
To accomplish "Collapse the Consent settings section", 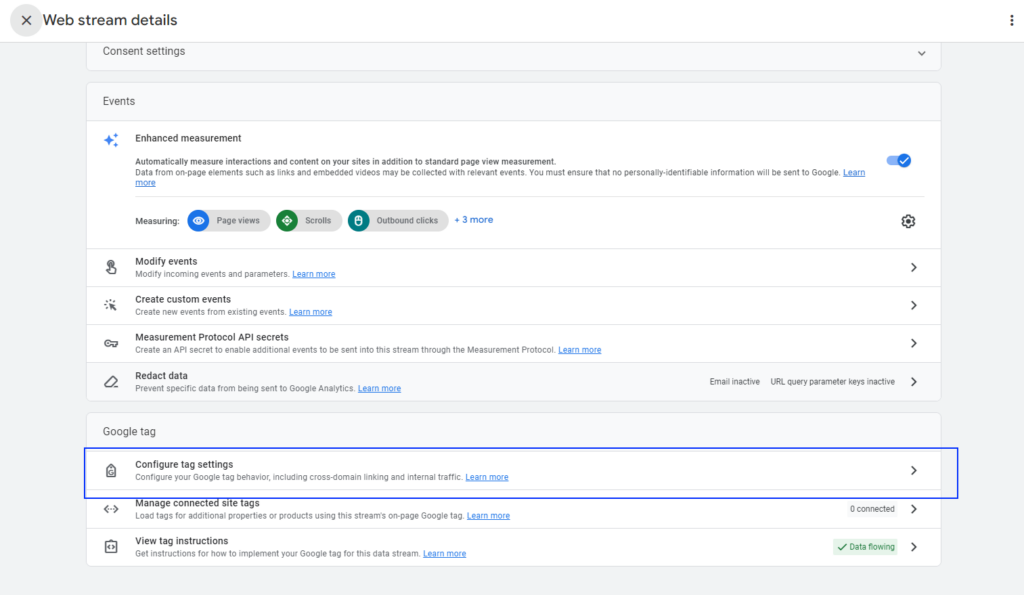I will click(921, 53).
